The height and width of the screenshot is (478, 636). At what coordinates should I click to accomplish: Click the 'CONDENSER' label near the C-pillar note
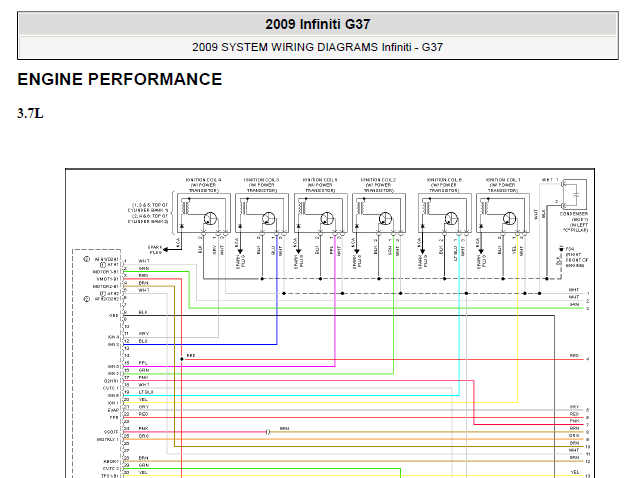(x=574, y=214)
